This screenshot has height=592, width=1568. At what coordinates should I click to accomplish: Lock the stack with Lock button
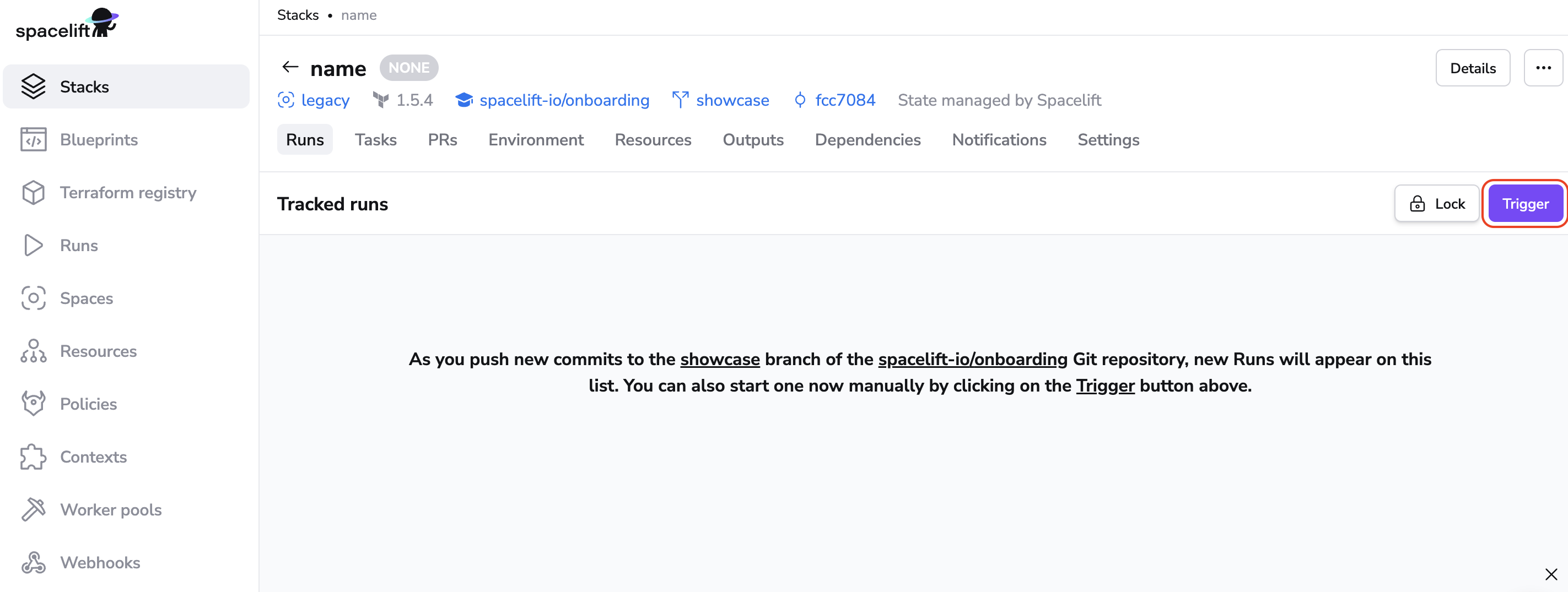click(x=1436, y=204)
